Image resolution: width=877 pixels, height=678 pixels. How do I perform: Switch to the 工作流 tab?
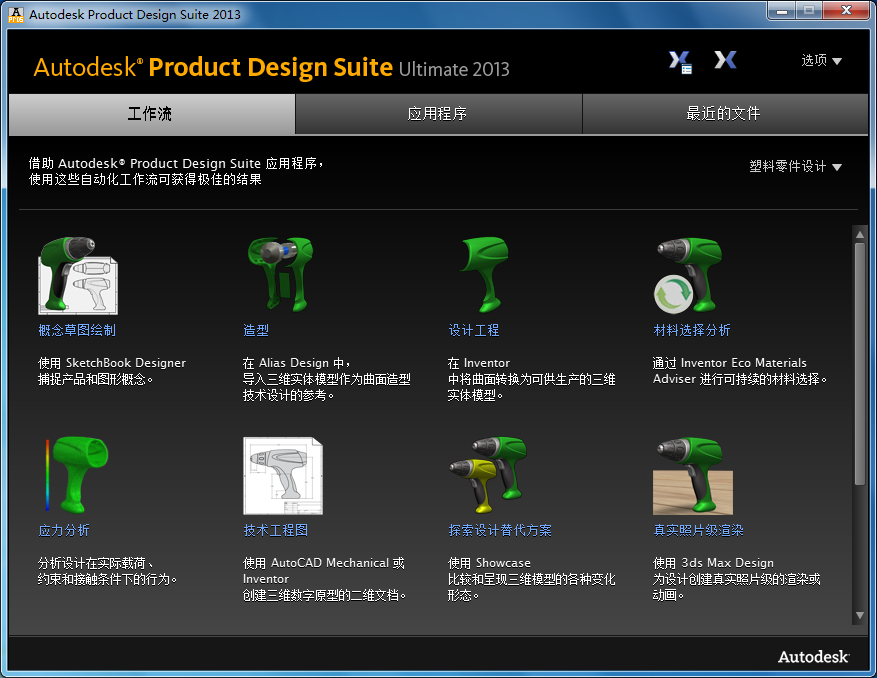point(152,114)
